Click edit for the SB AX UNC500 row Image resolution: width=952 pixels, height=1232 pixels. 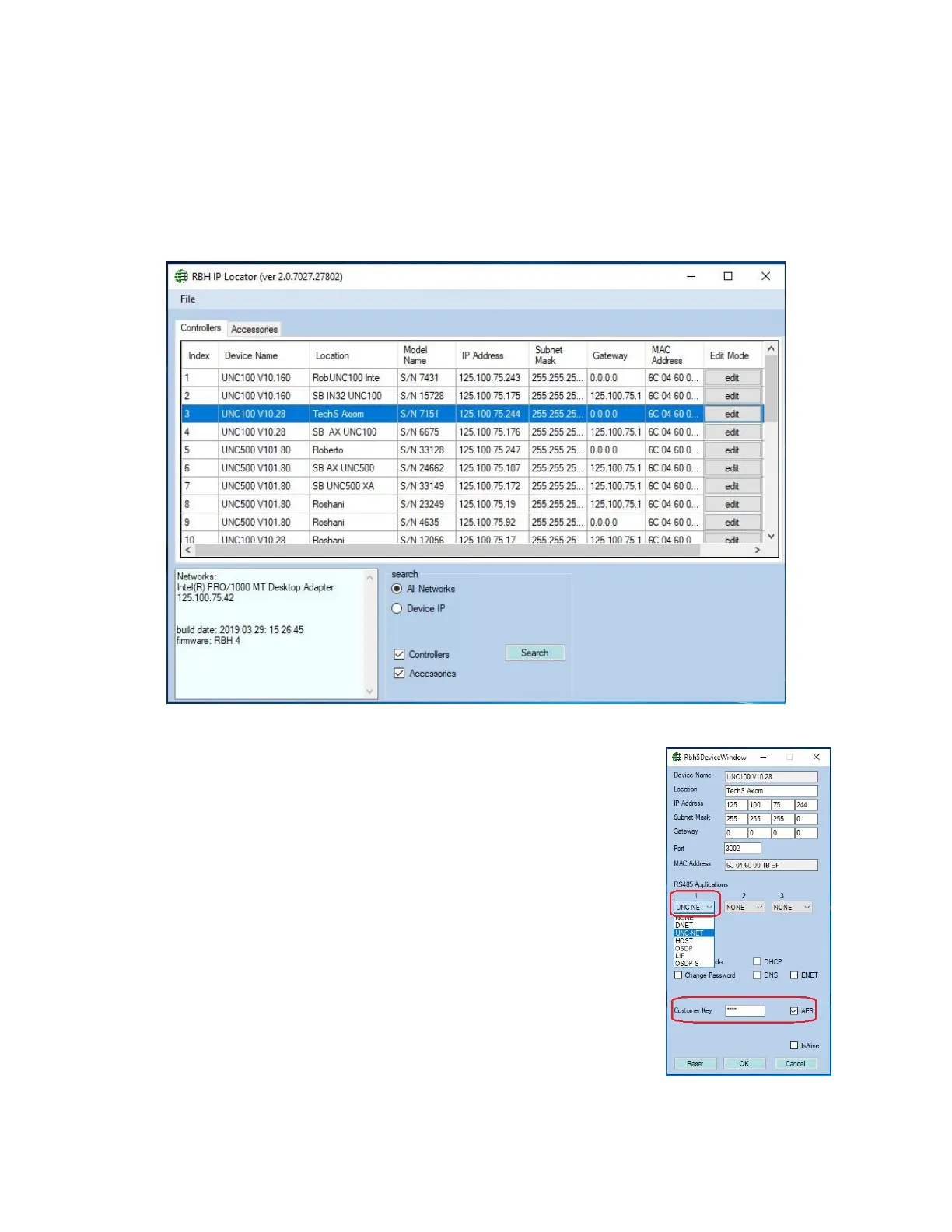pos(732,468)
